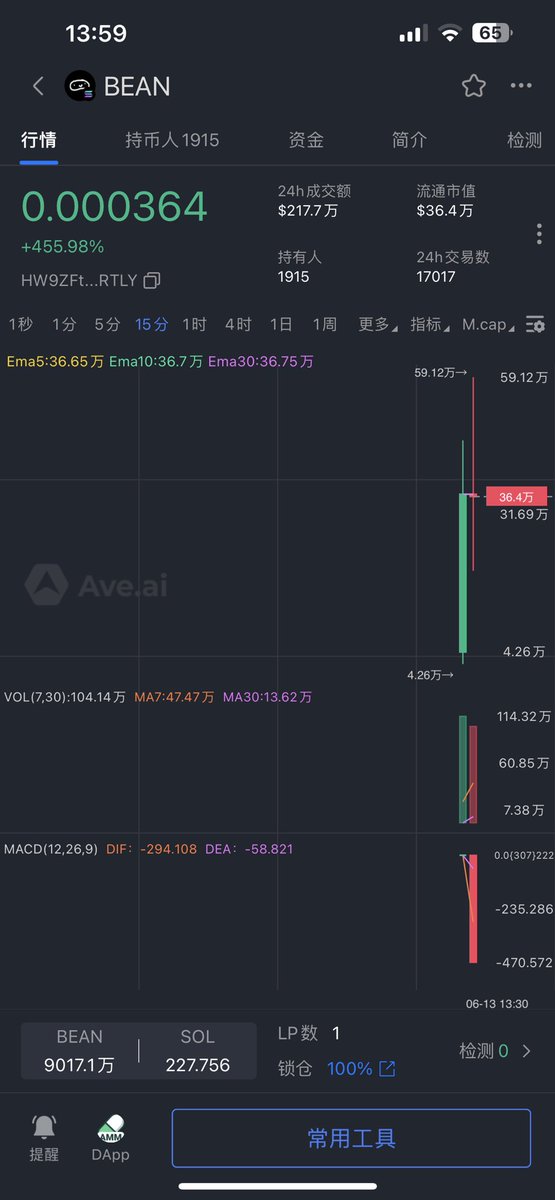Open the AMM DApp icon

click(x=111, y=1129)
